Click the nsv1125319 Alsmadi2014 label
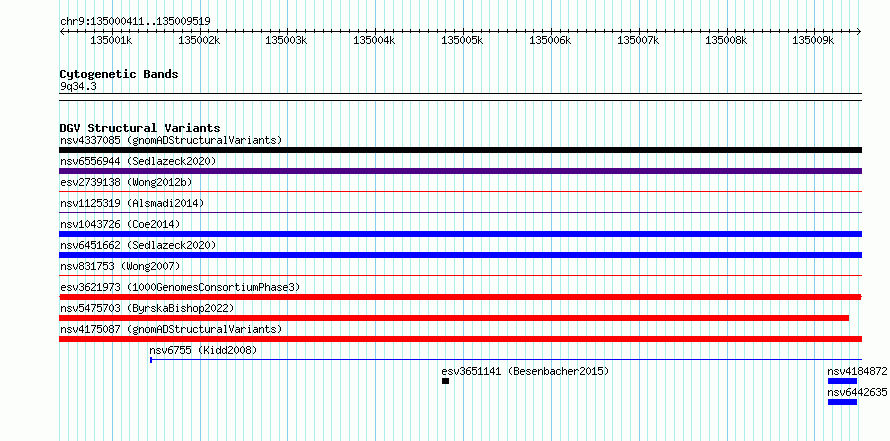Image resolution: width=890 pixels, height=441 pixels. (x=132, y=203)
